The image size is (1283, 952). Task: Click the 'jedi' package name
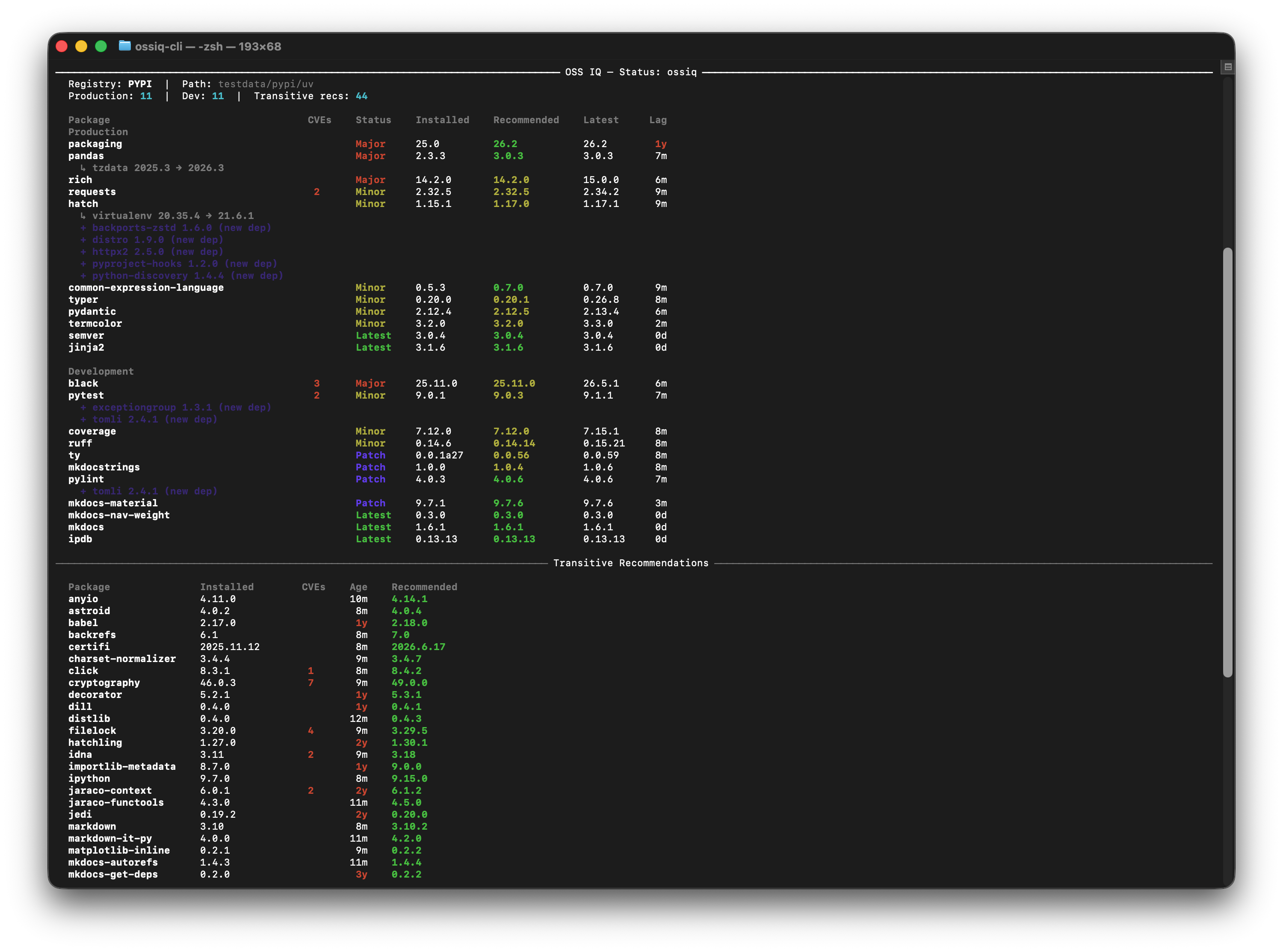80,815
